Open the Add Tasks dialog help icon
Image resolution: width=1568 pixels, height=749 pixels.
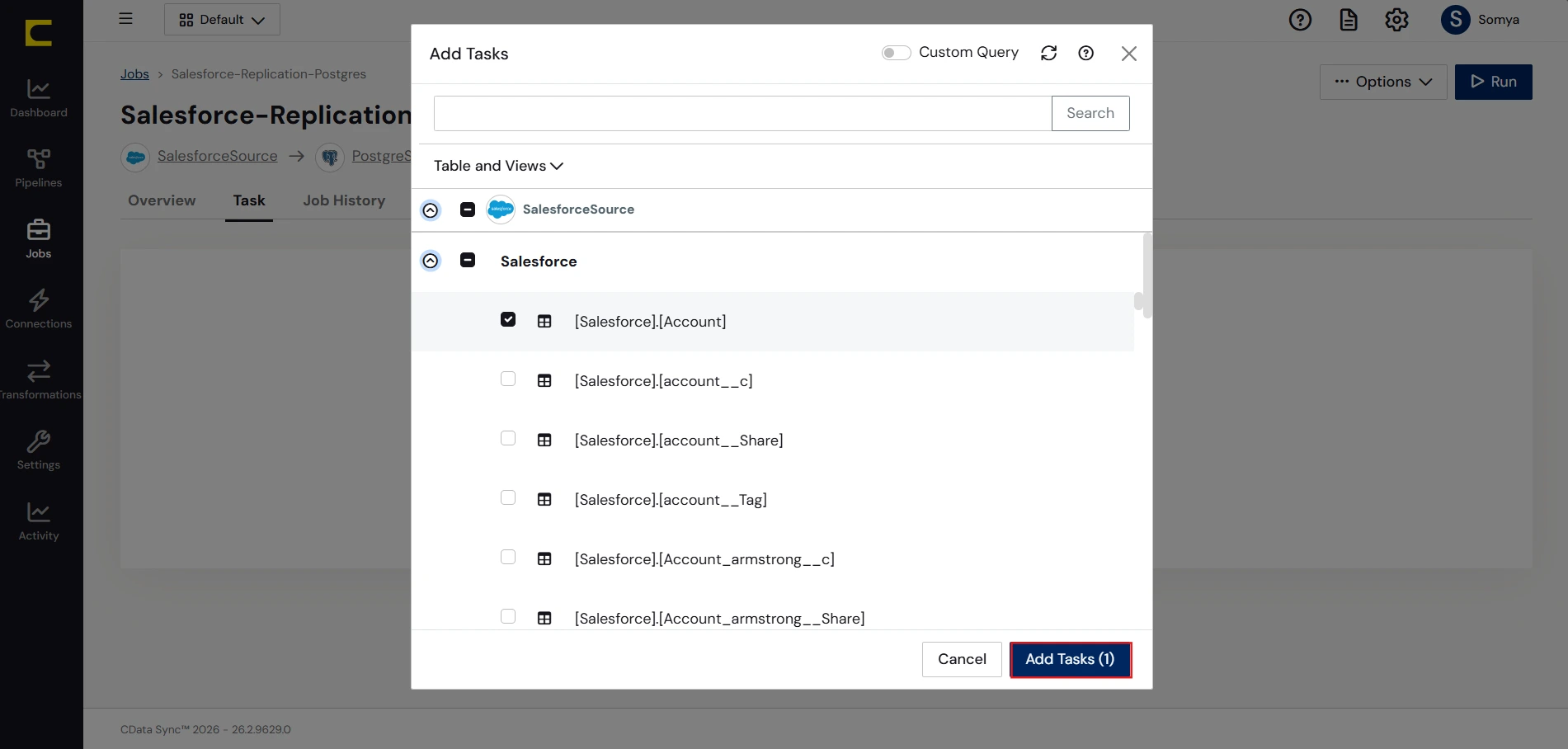(x=1086, y=53)
